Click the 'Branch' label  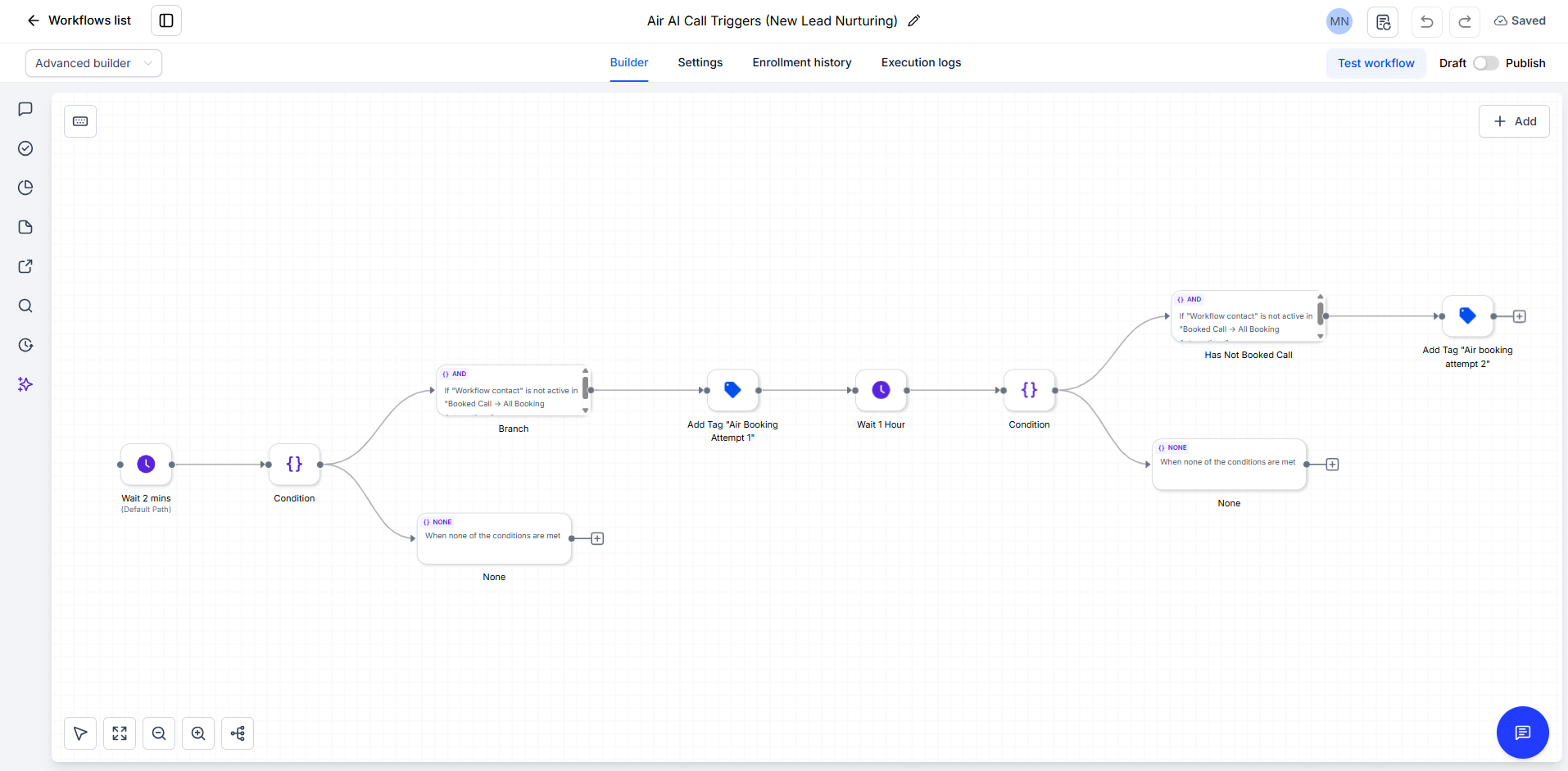pos(513,429)
